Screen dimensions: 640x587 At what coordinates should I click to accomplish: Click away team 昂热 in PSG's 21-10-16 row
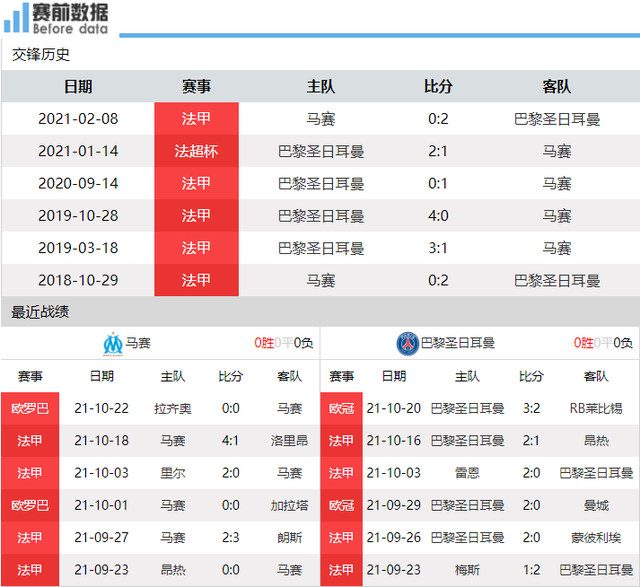tap(596, 441)
